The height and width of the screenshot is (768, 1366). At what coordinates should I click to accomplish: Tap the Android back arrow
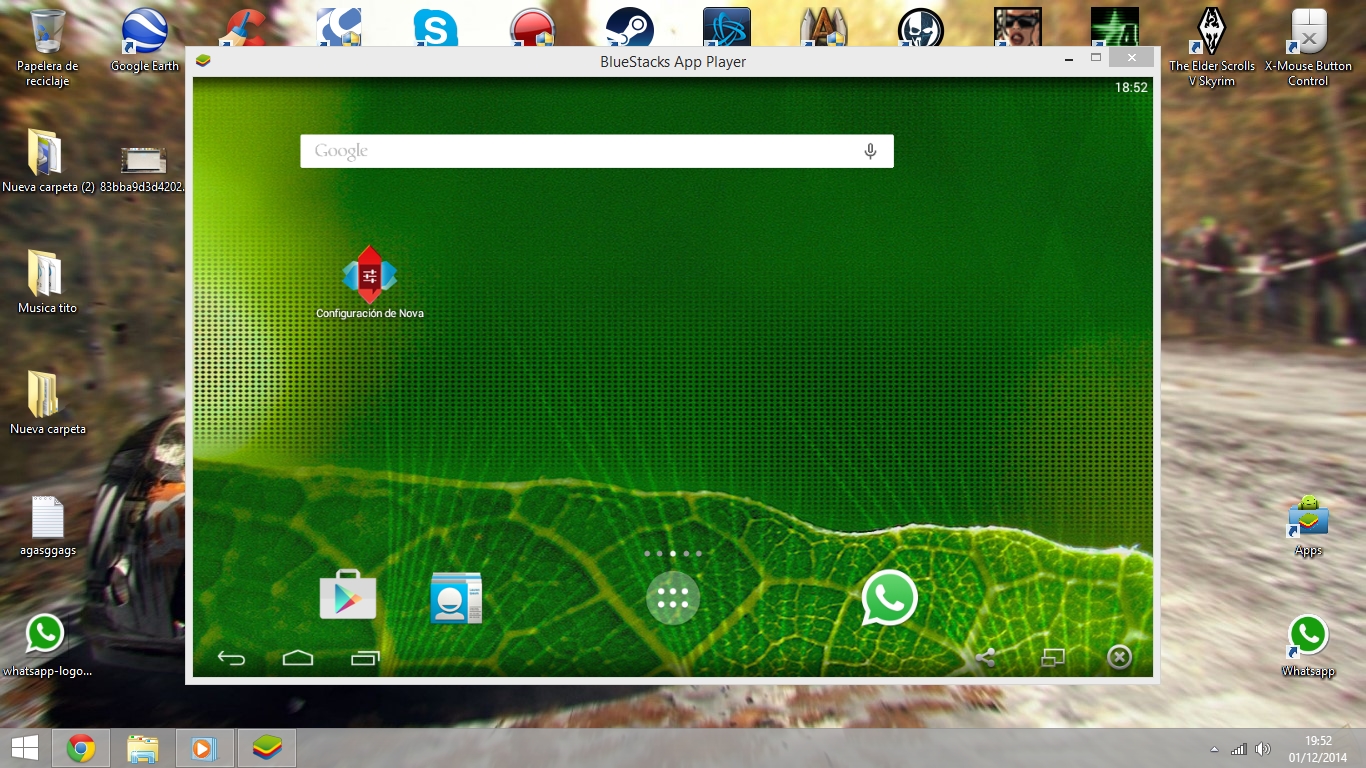[231, 658]
